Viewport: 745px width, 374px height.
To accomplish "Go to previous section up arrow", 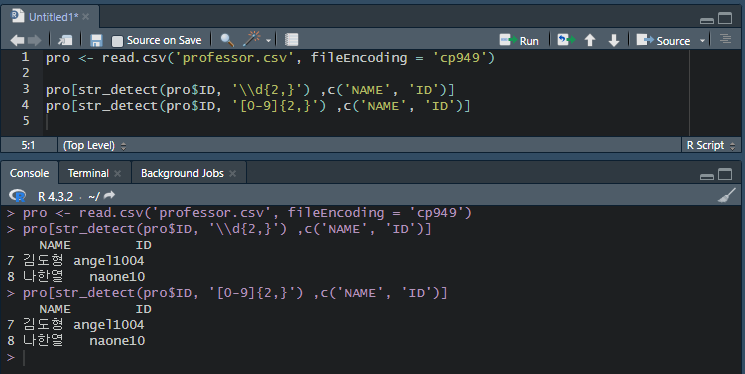I will 590,40.
